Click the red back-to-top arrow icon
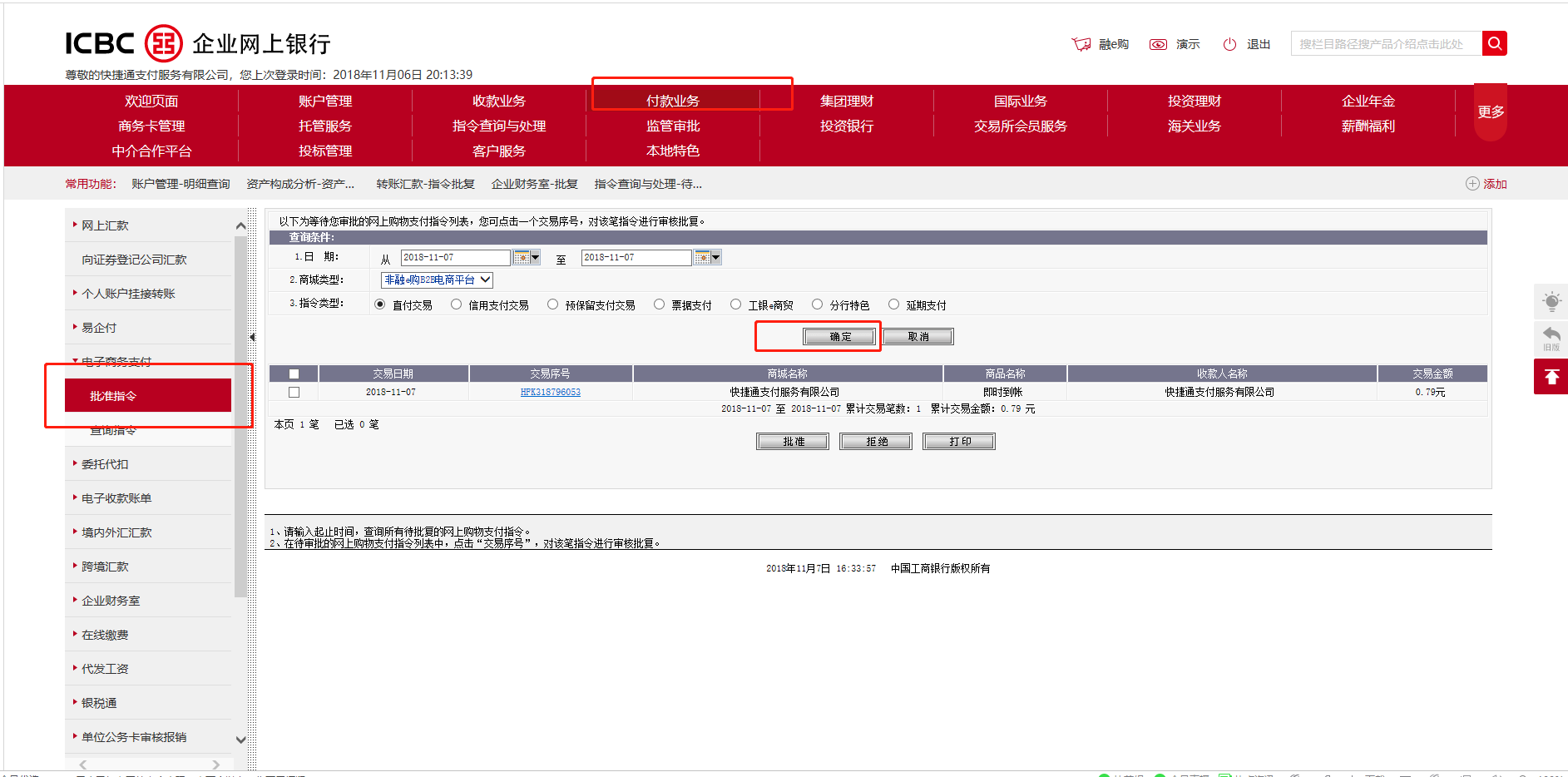 point(1551,377)
